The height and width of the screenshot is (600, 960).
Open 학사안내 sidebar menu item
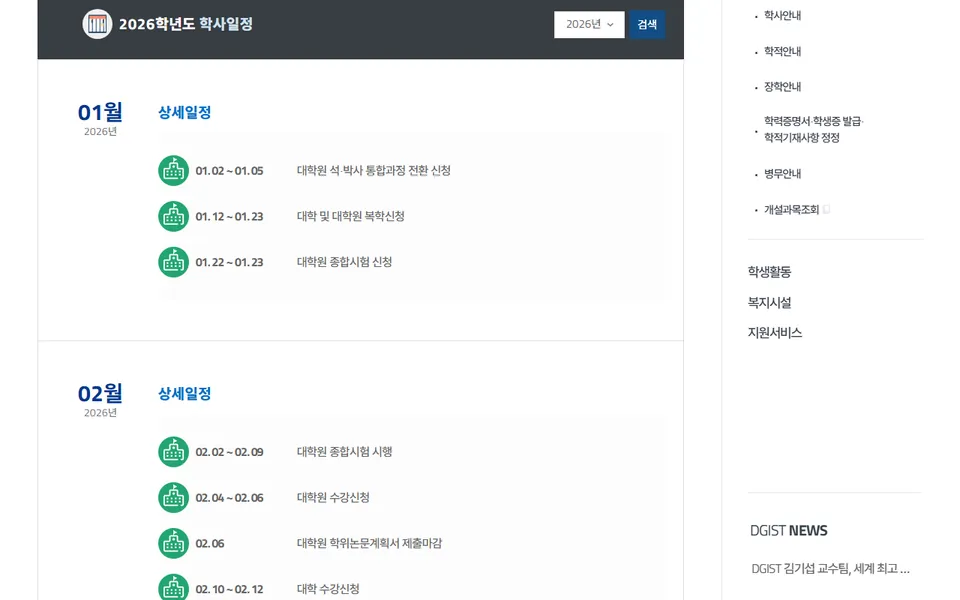coord(782,15)
